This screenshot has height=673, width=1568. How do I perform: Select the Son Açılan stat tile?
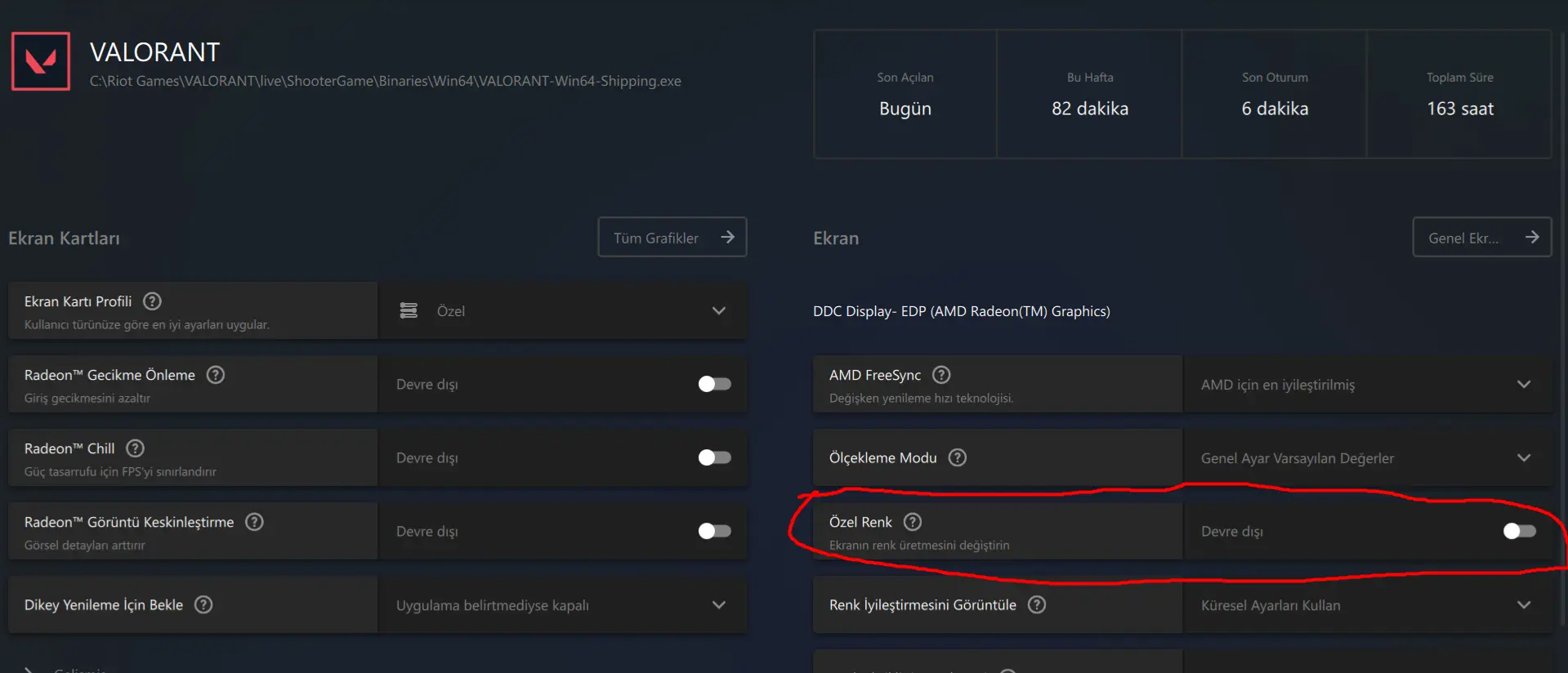pos(905,94)
